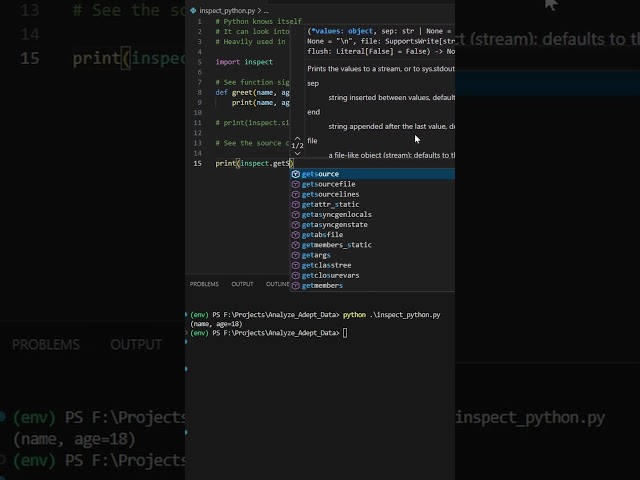Show next signature with down chevron
This screenshot has width=640, height=480.
click(x=297, y=153)
